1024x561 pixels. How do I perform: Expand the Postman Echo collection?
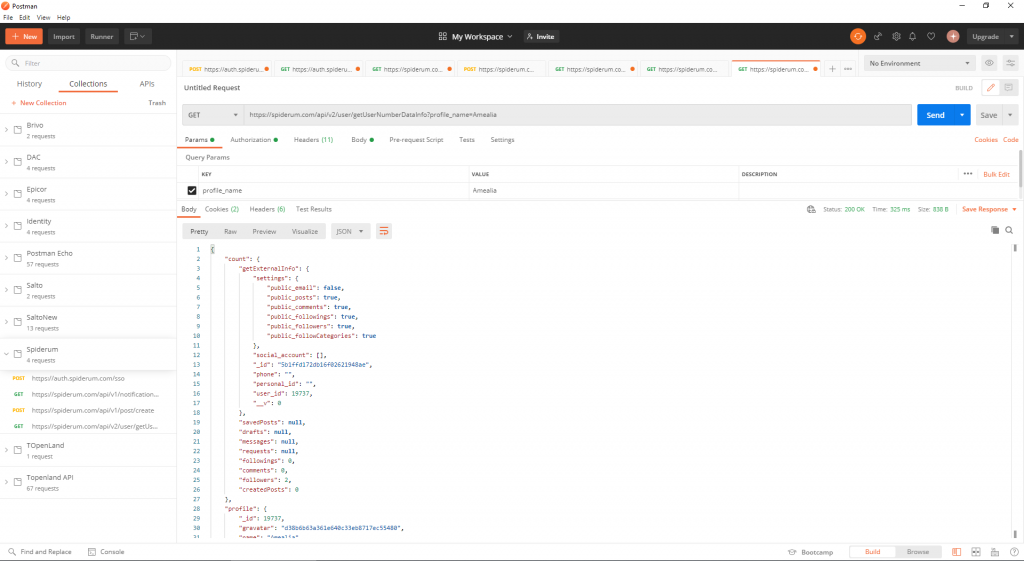(x=7, y=258)
